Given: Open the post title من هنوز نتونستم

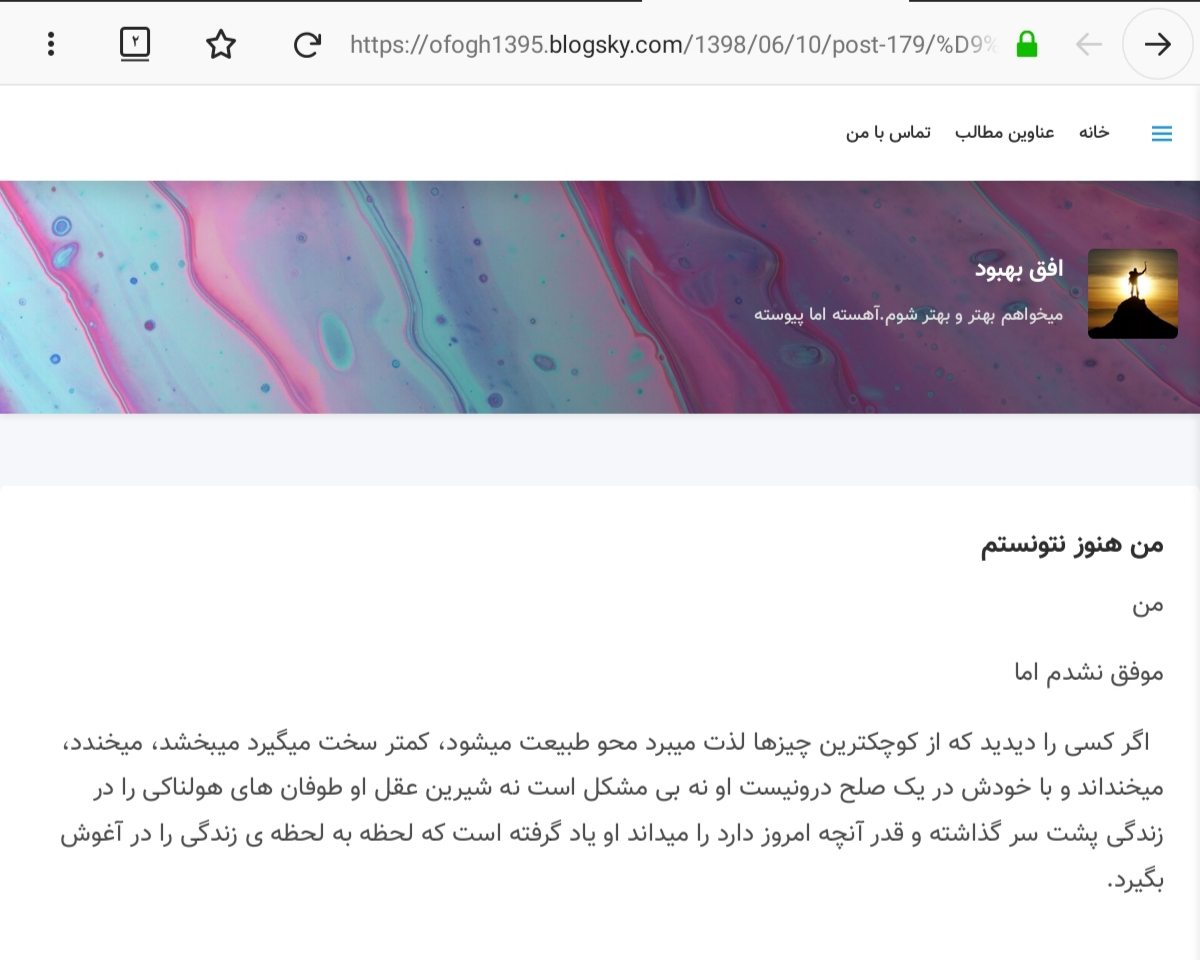Looking at the screenshot, I should [1072, 545].
